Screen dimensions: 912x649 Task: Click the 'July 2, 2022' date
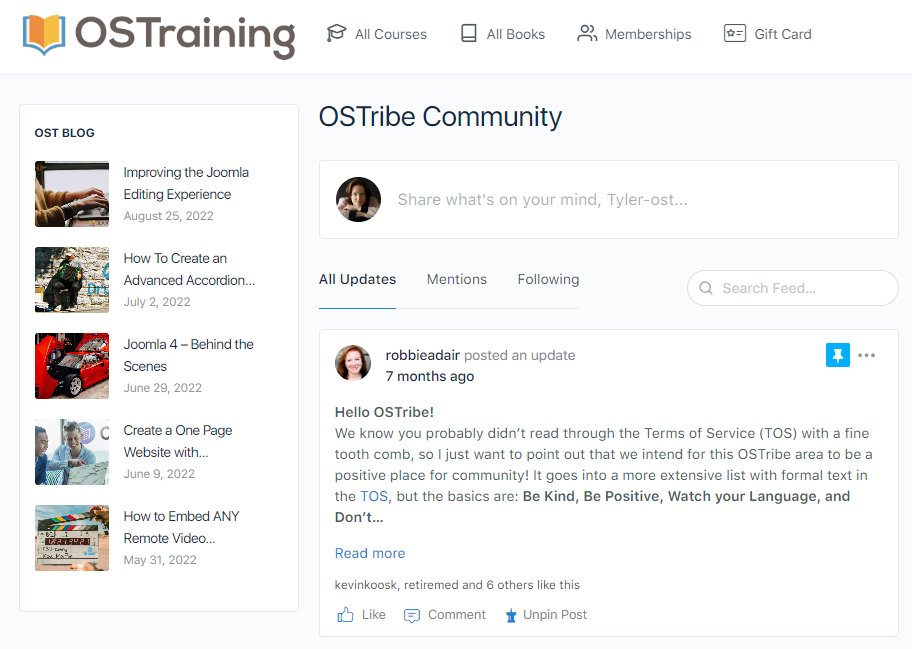click(156, 302)
